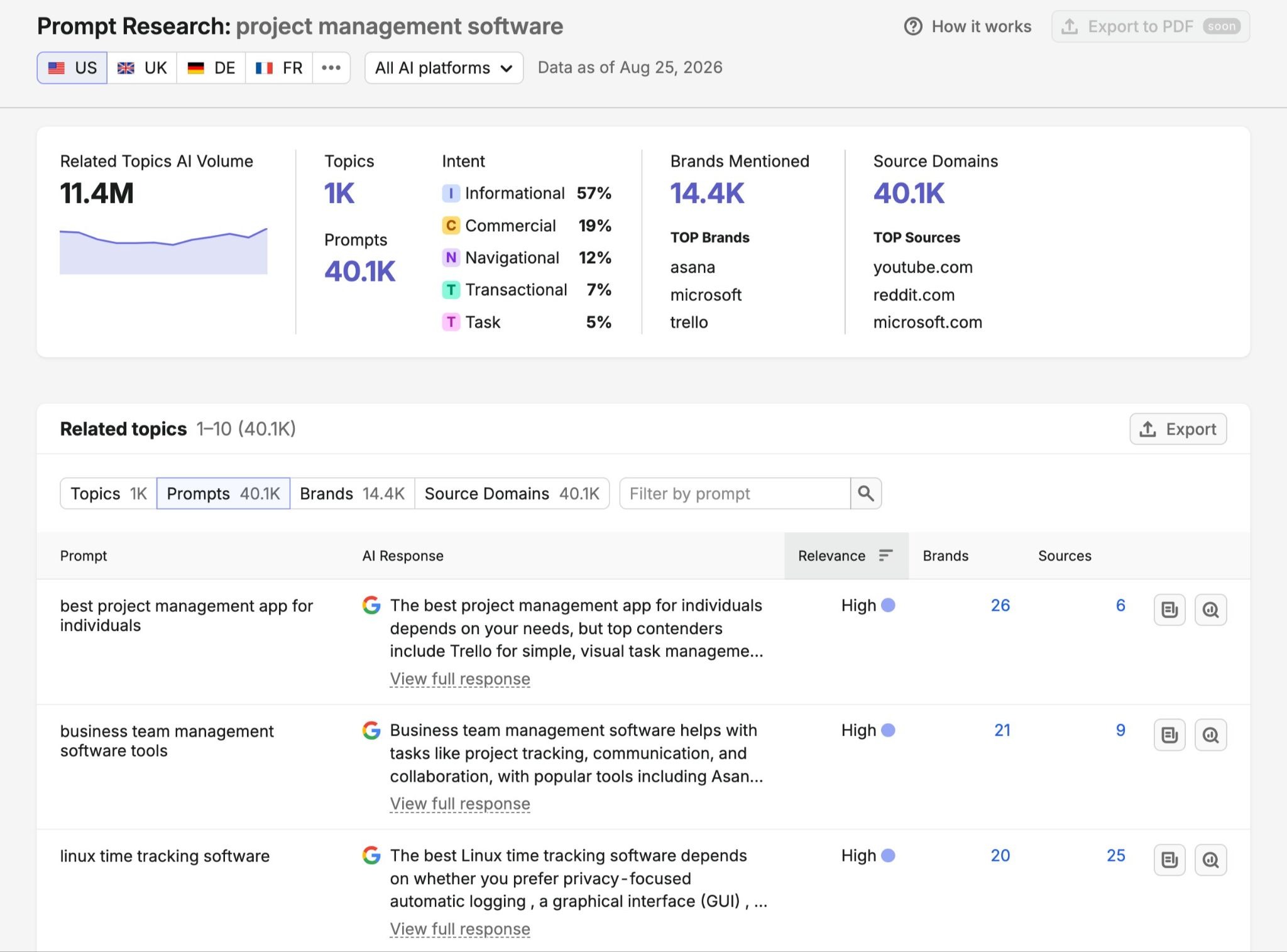Click the business team management software tools prompt
Viewport: 1287px width, 952px height.
point(167,741)
